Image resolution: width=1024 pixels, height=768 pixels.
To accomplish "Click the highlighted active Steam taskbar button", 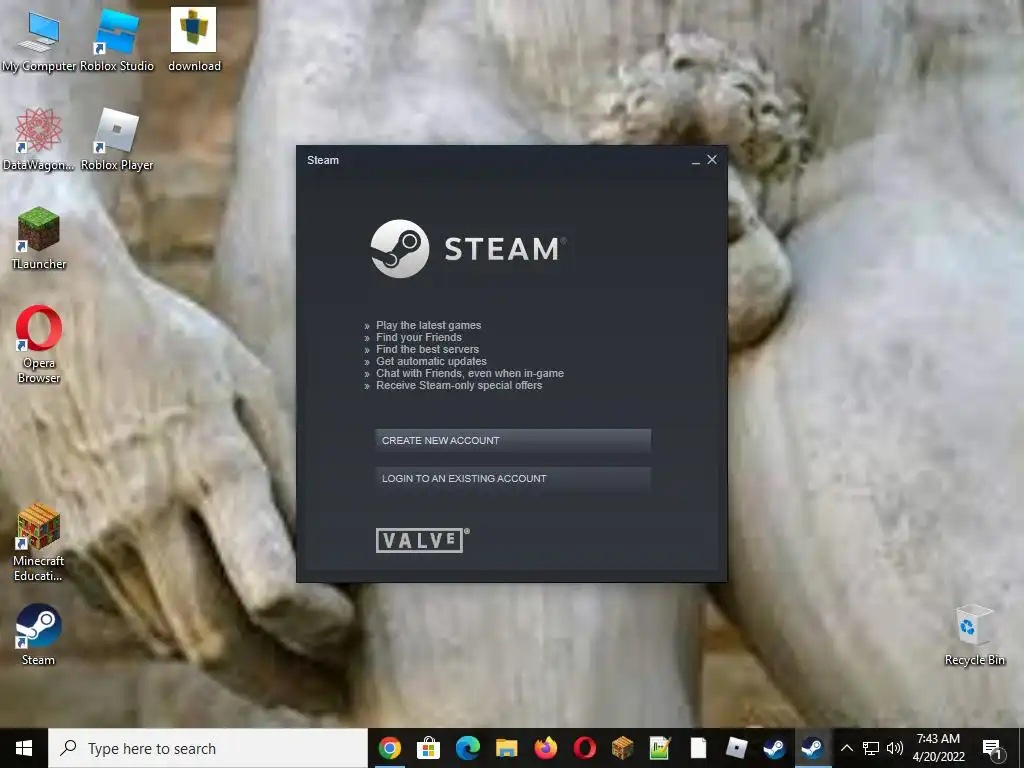I will pyautogui.click(x=813, y=748).
